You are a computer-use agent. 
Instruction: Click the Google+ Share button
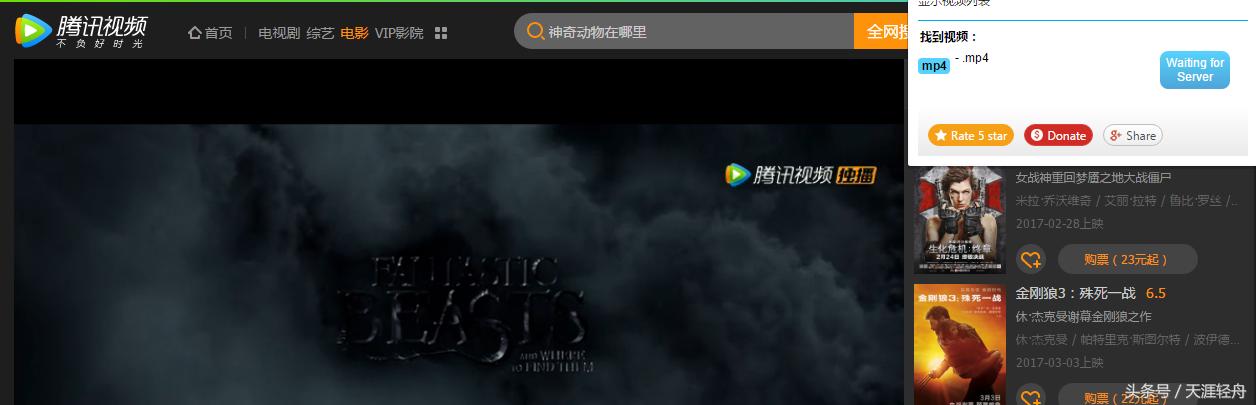[x=1132, y=135]
